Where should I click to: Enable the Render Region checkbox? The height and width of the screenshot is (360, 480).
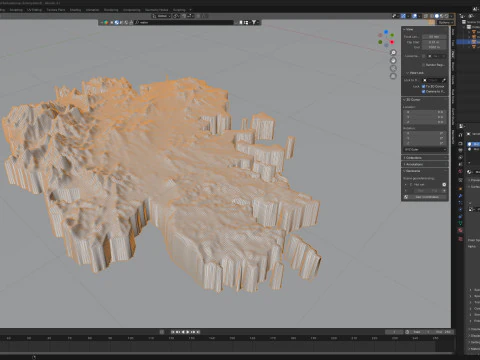[x=424, y=65]
